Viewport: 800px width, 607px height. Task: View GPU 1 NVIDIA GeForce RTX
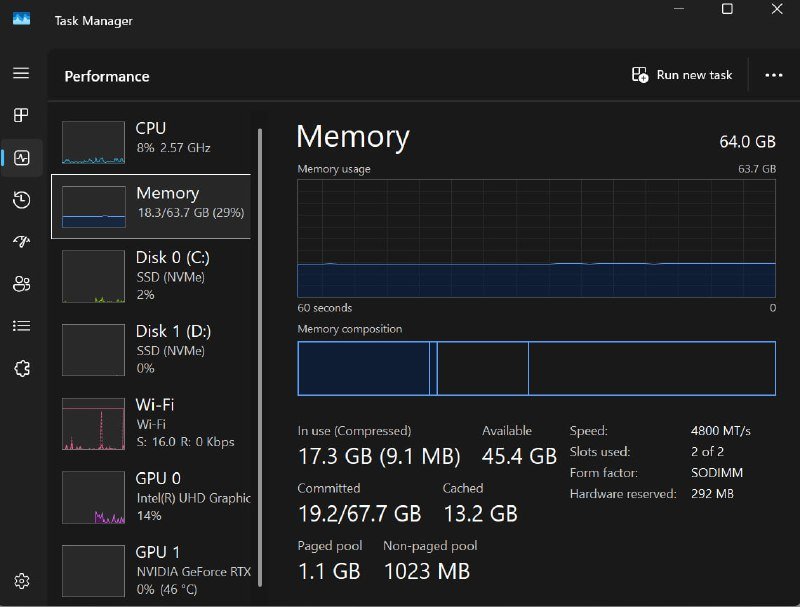click(x=155, y=570)
